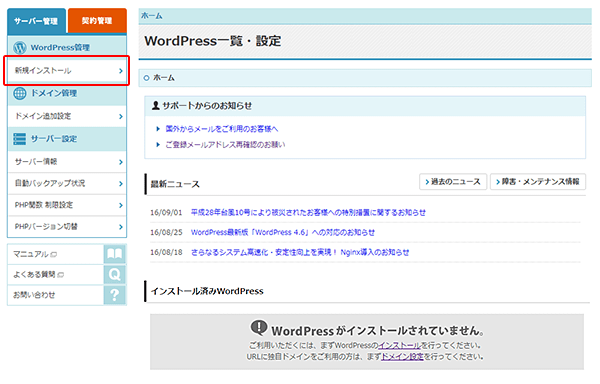
Task: Switch to the サーバー管理 tab
Action: [36, 21]
